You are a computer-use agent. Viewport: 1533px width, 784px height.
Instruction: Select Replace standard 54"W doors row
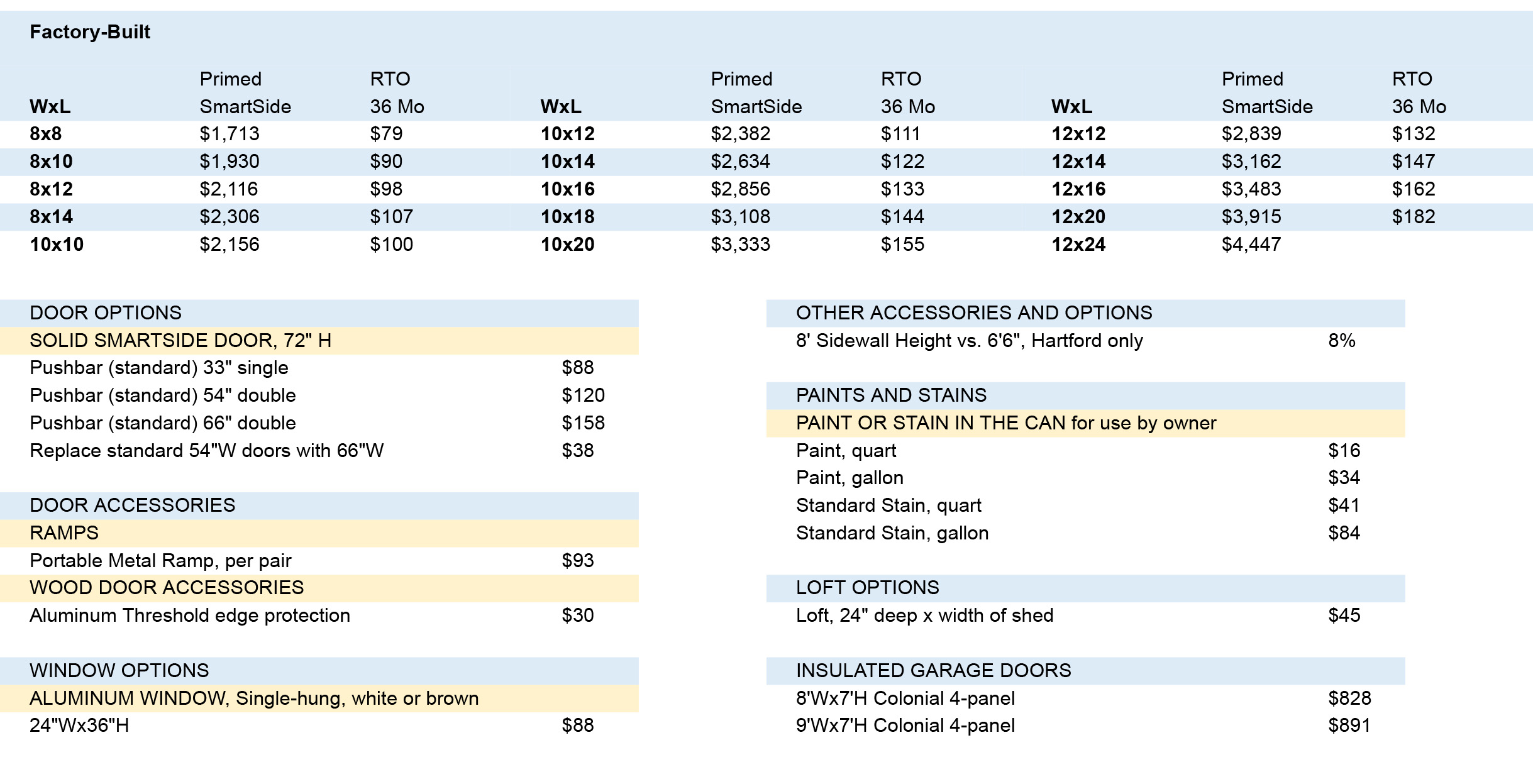[319, 451]
